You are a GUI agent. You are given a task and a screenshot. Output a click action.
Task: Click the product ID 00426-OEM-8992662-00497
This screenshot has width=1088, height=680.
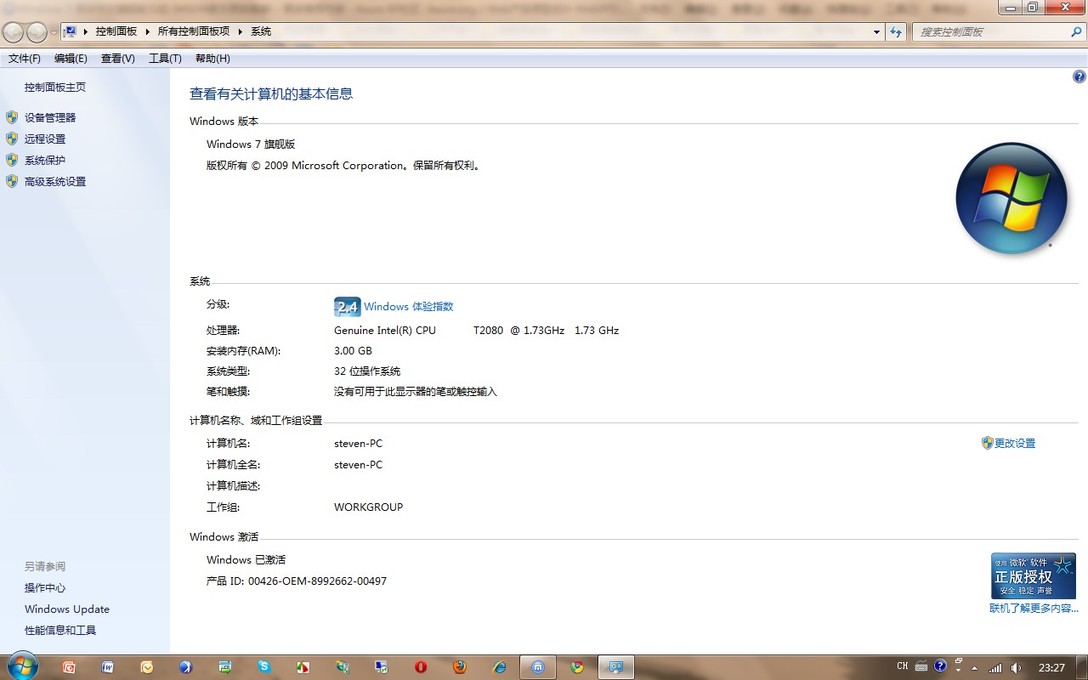tap(317, 581)
